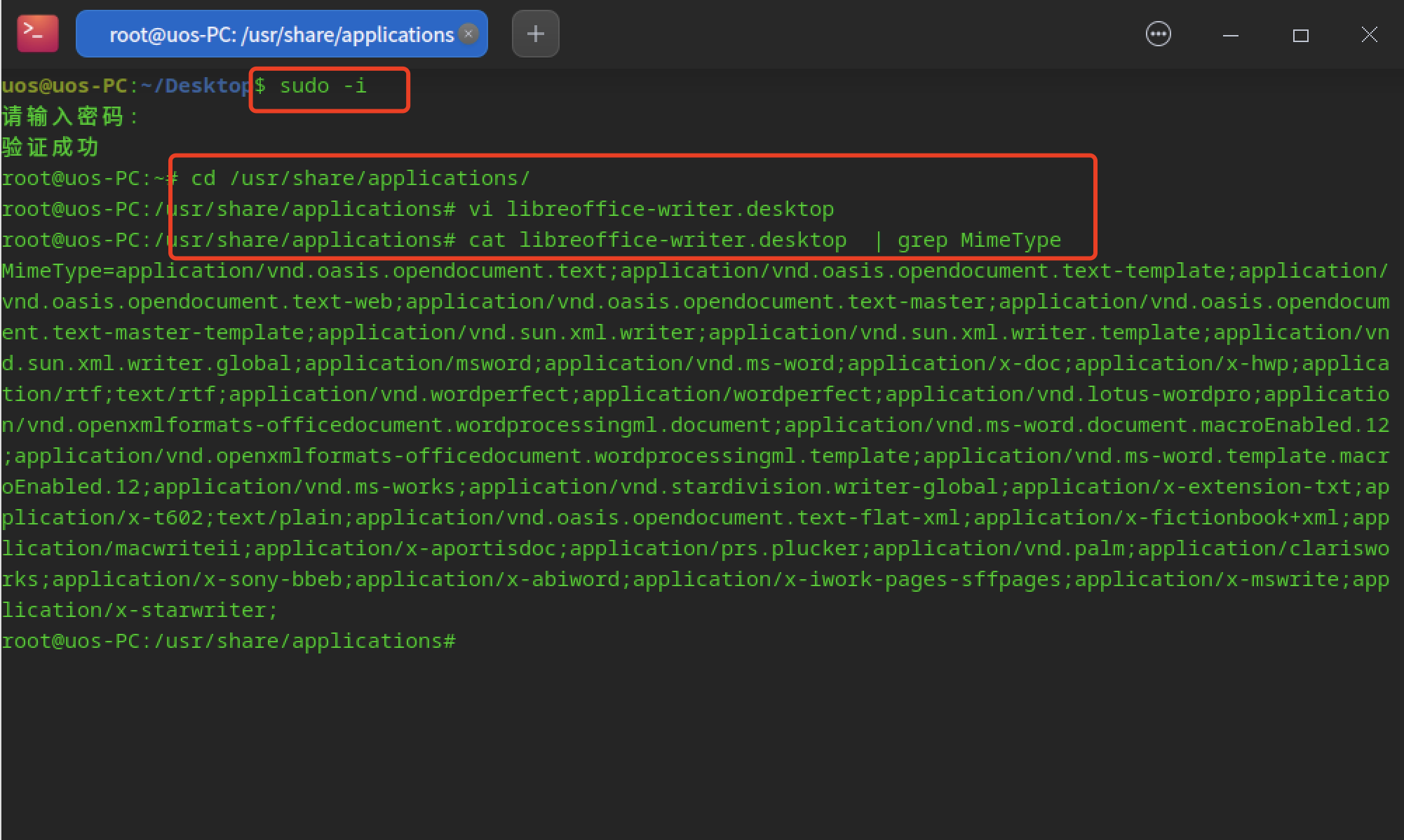Close the terminal window
Image resolution: width=1404 pixels, height=840 pixels.
[1369, 35]
